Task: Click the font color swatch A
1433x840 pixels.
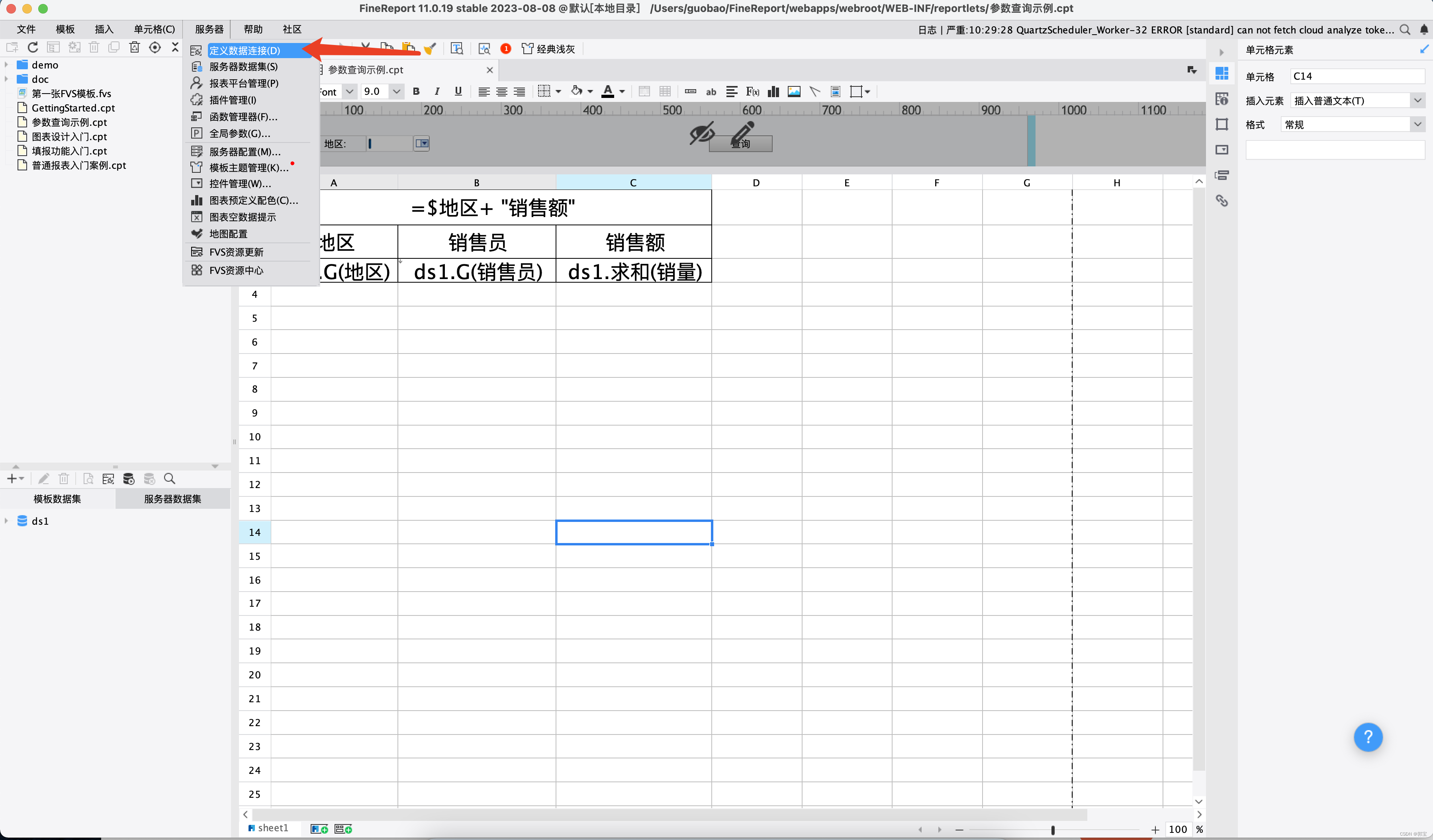Action: click(607, 92)
